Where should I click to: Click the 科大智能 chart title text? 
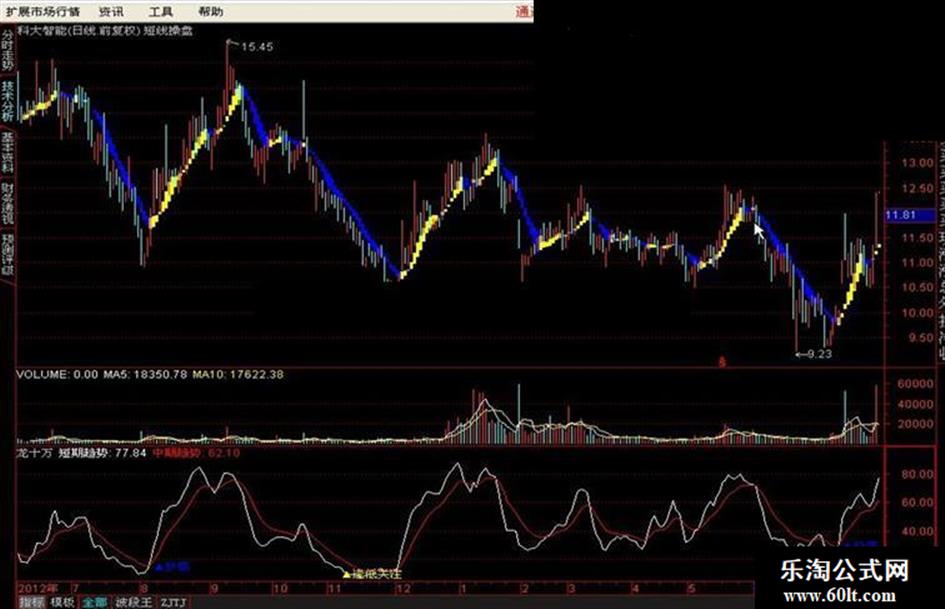tap(105, 30)
